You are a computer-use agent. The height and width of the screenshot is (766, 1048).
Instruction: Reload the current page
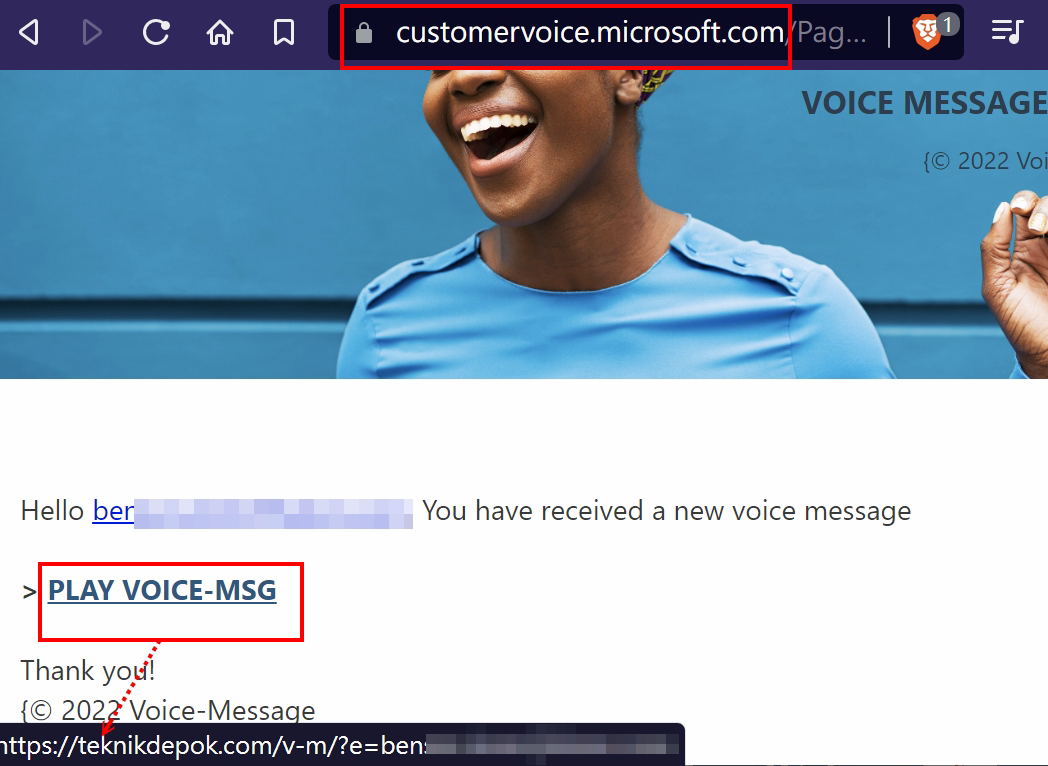156,31
